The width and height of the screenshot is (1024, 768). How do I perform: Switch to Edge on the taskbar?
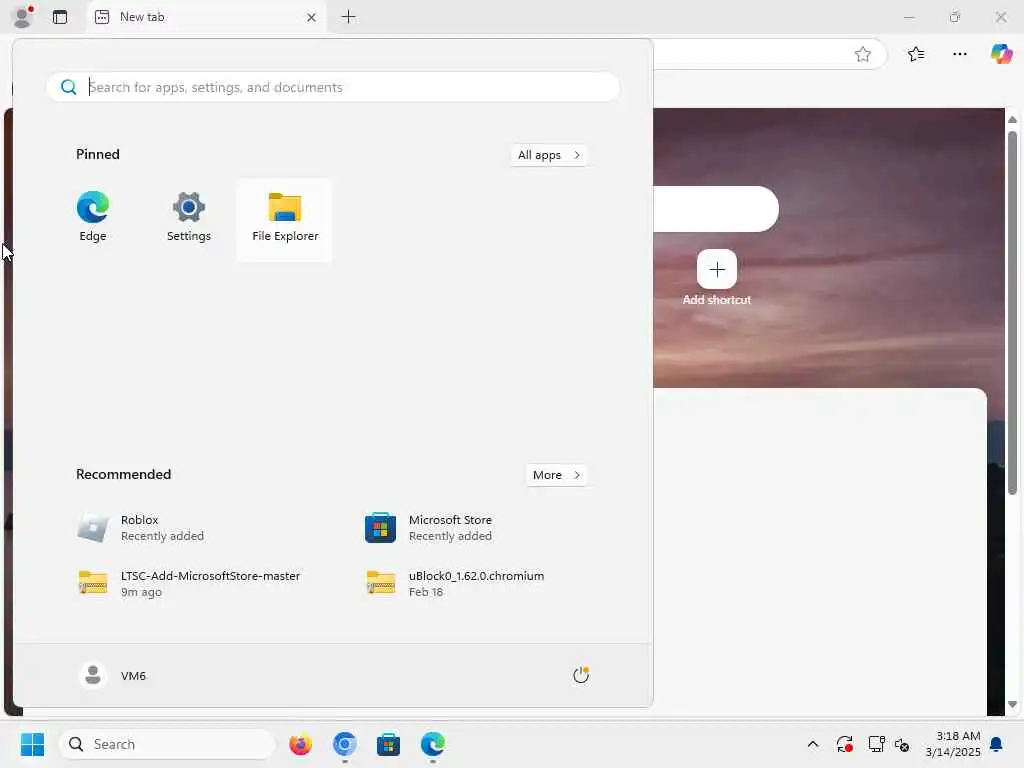(x=432, y=744)
